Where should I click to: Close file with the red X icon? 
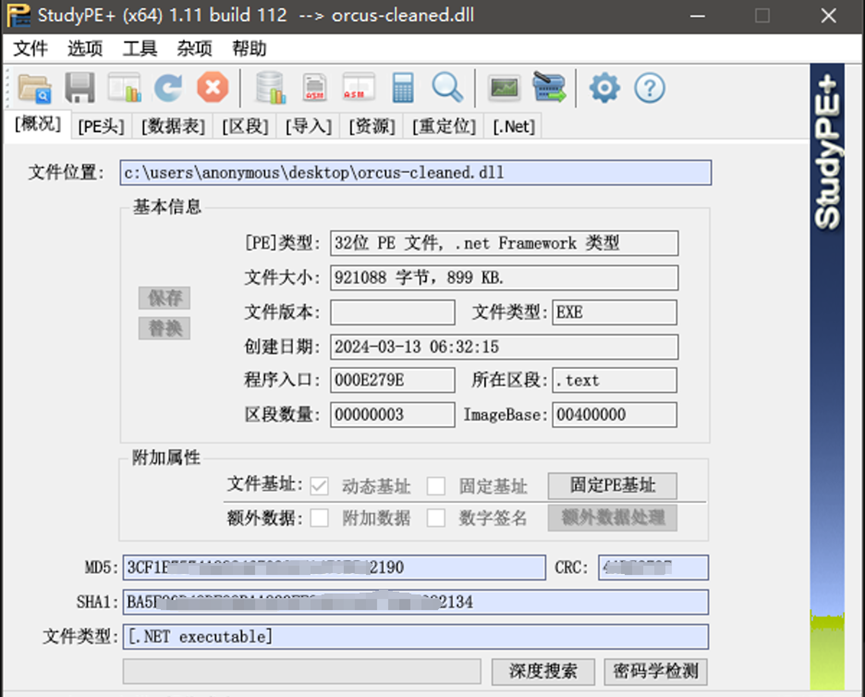[213, 87]
